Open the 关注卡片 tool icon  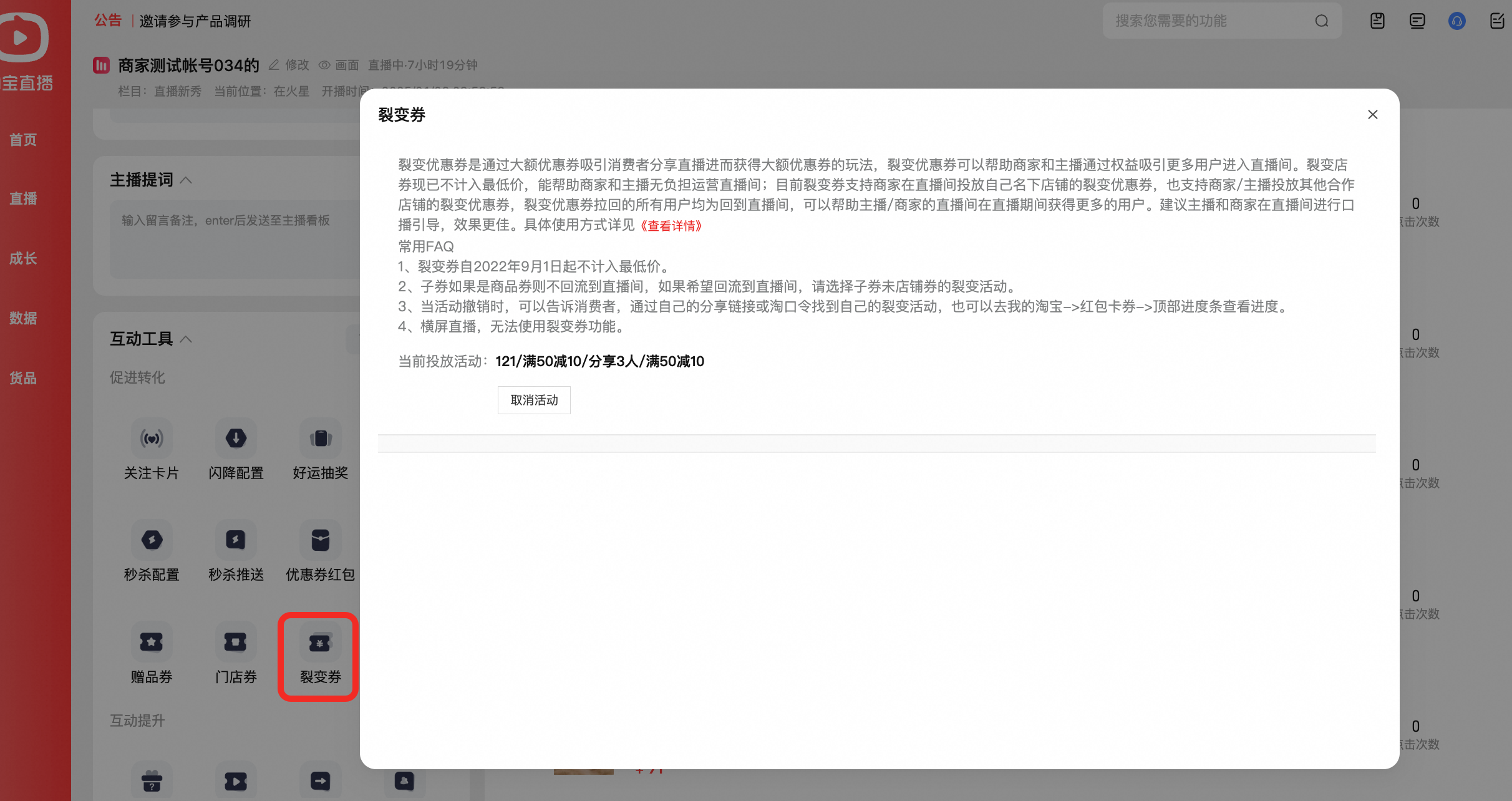(152, 439)
